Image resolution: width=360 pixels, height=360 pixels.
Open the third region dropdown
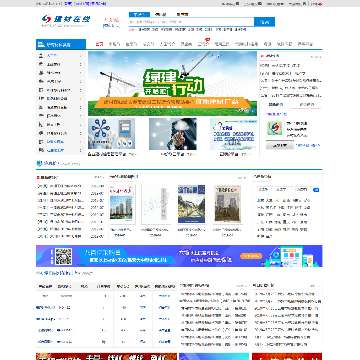tap(303, 190)
